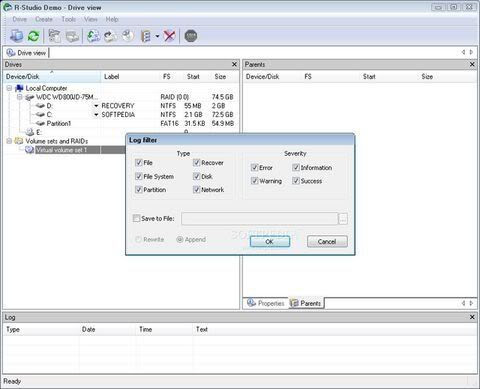Open the dropdown arrow next to RAID icon

157,36
